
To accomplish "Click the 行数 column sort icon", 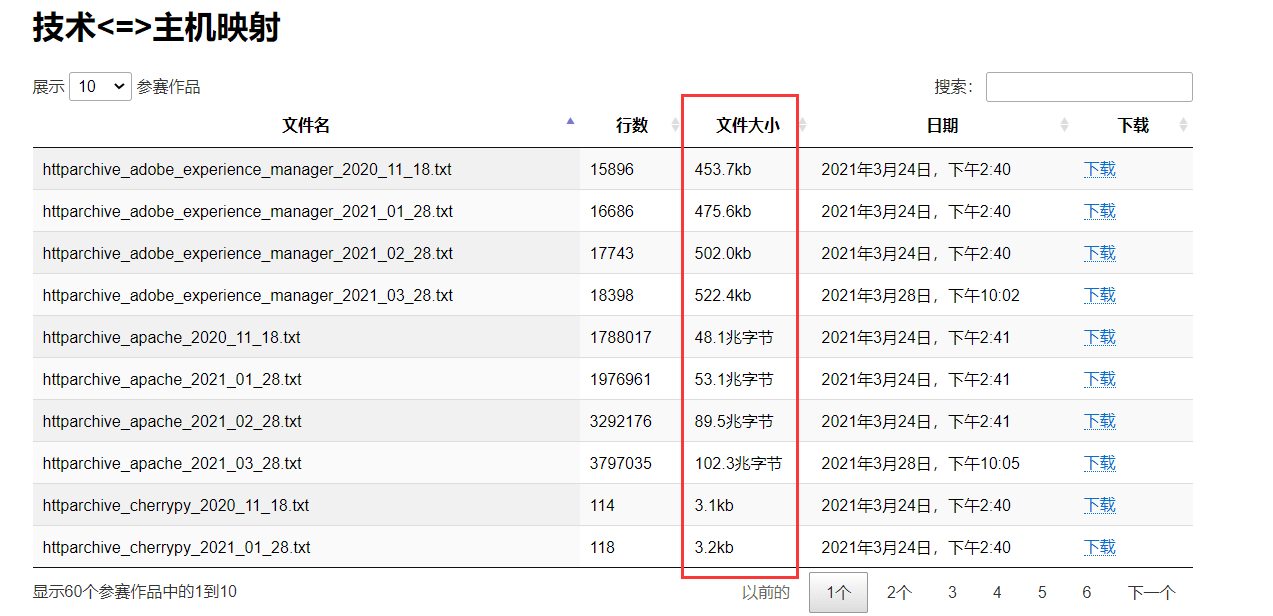I will (675, 125).
